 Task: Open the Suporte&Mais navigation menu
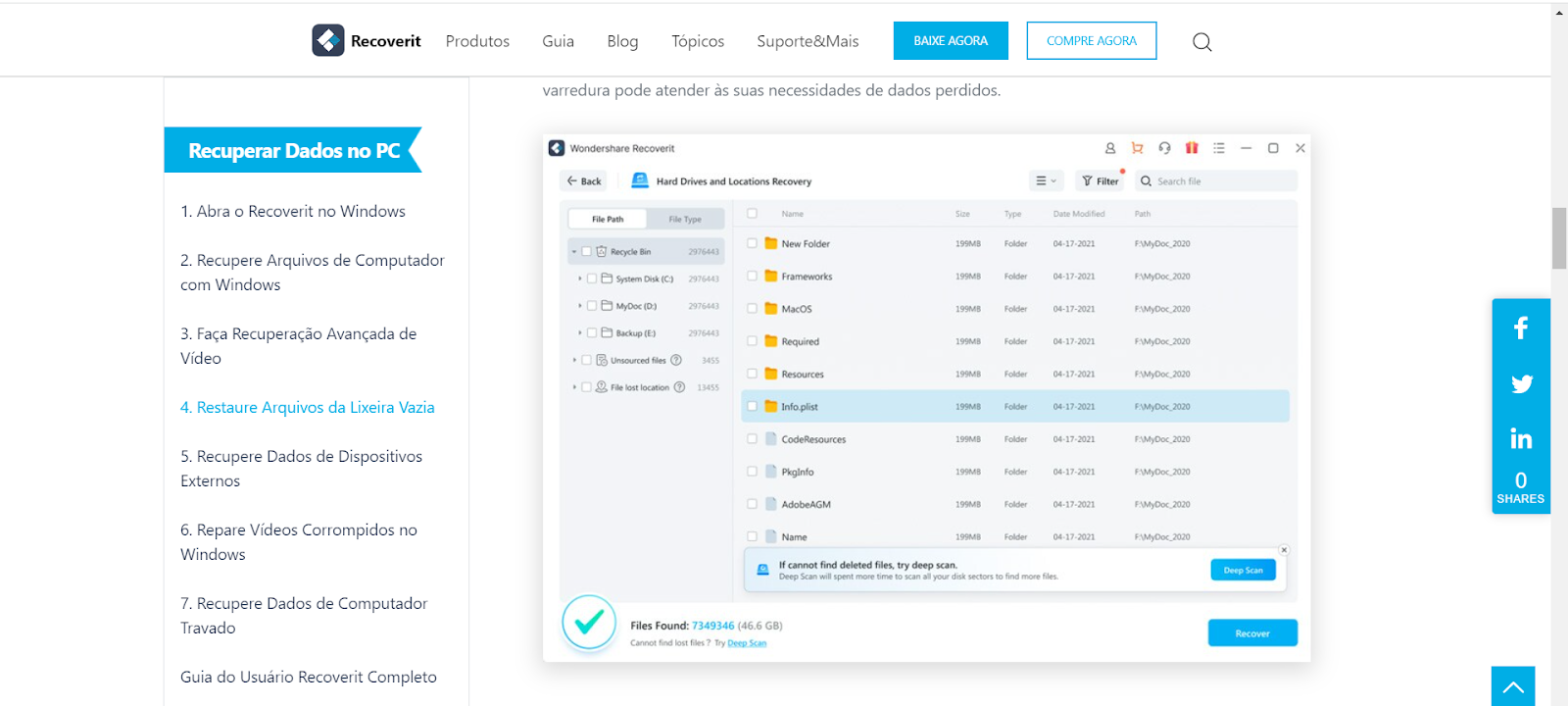point(808,41)
